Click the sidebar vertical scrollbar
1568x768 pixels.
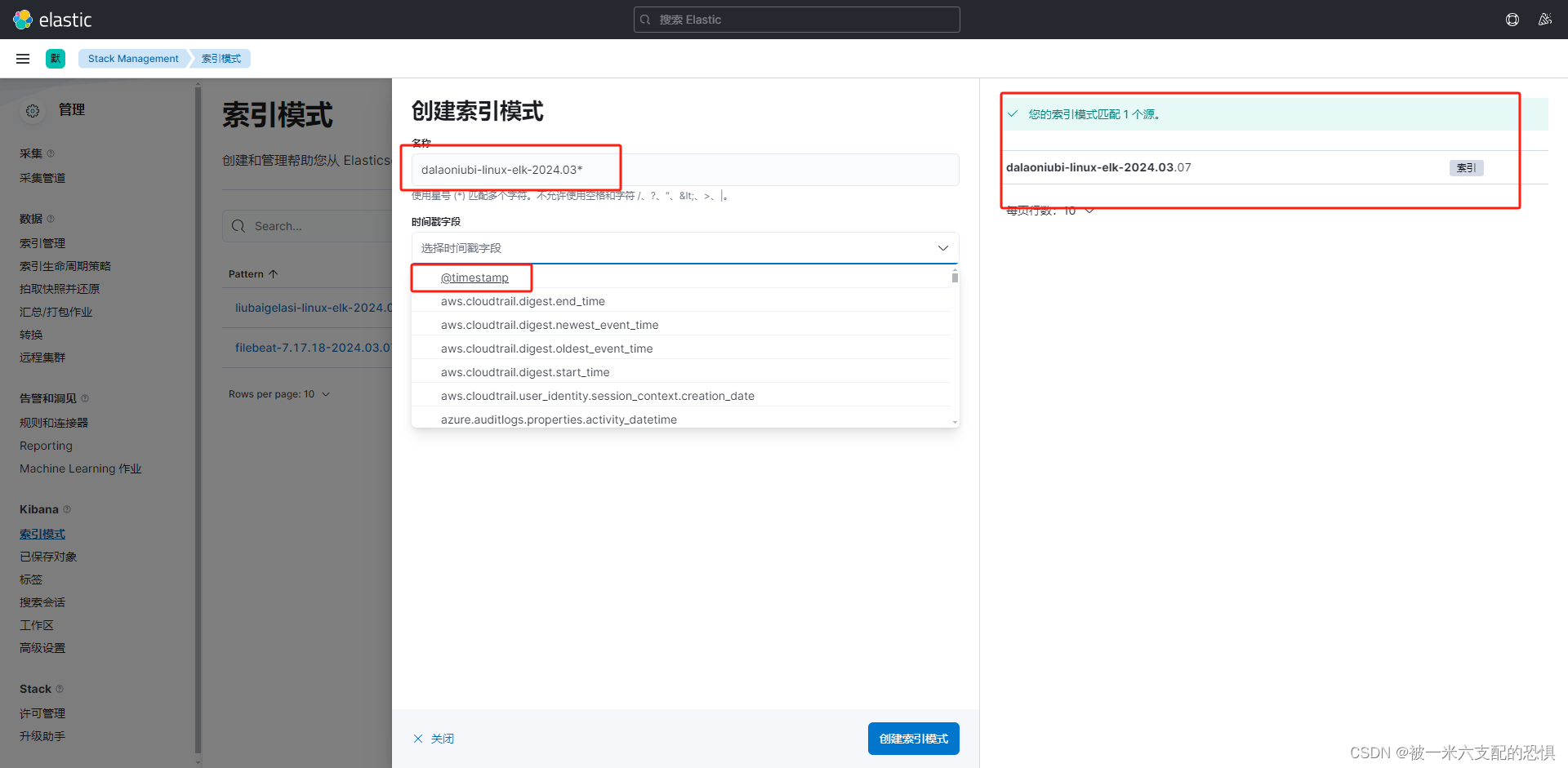coord(198,420)
